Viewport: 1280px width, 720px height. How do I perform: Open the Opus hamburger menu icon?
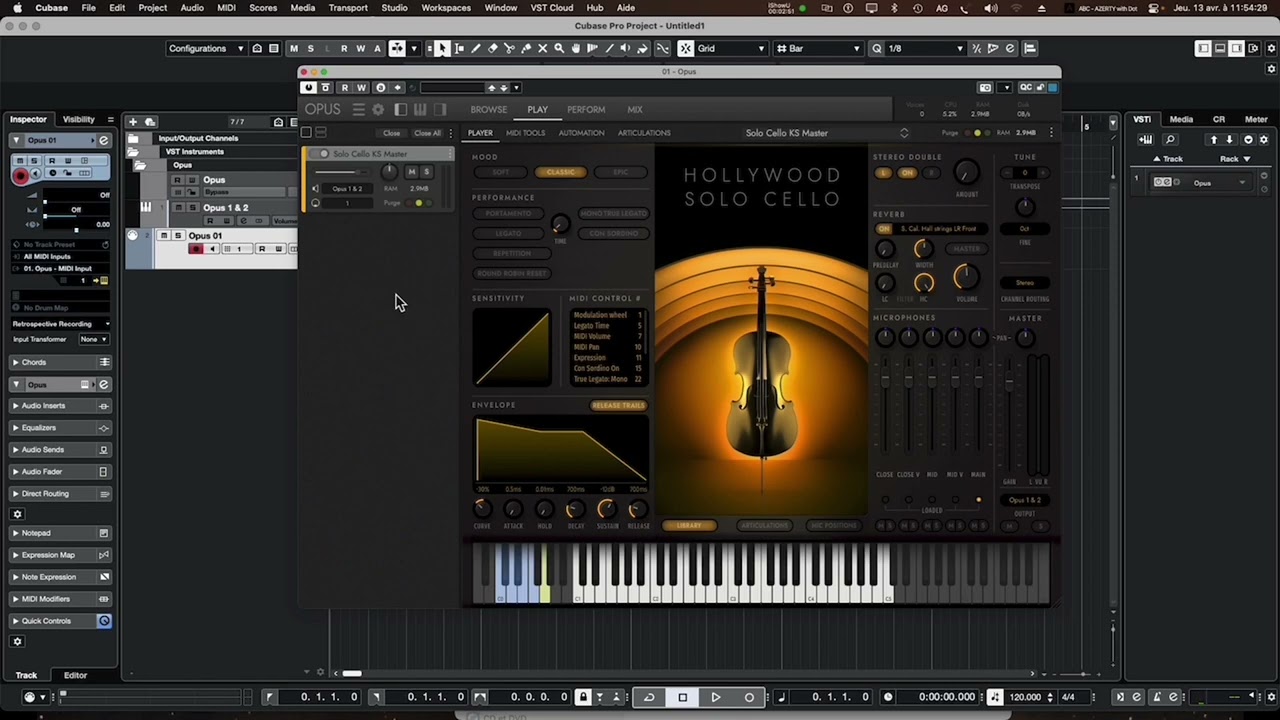pos(358,109)
